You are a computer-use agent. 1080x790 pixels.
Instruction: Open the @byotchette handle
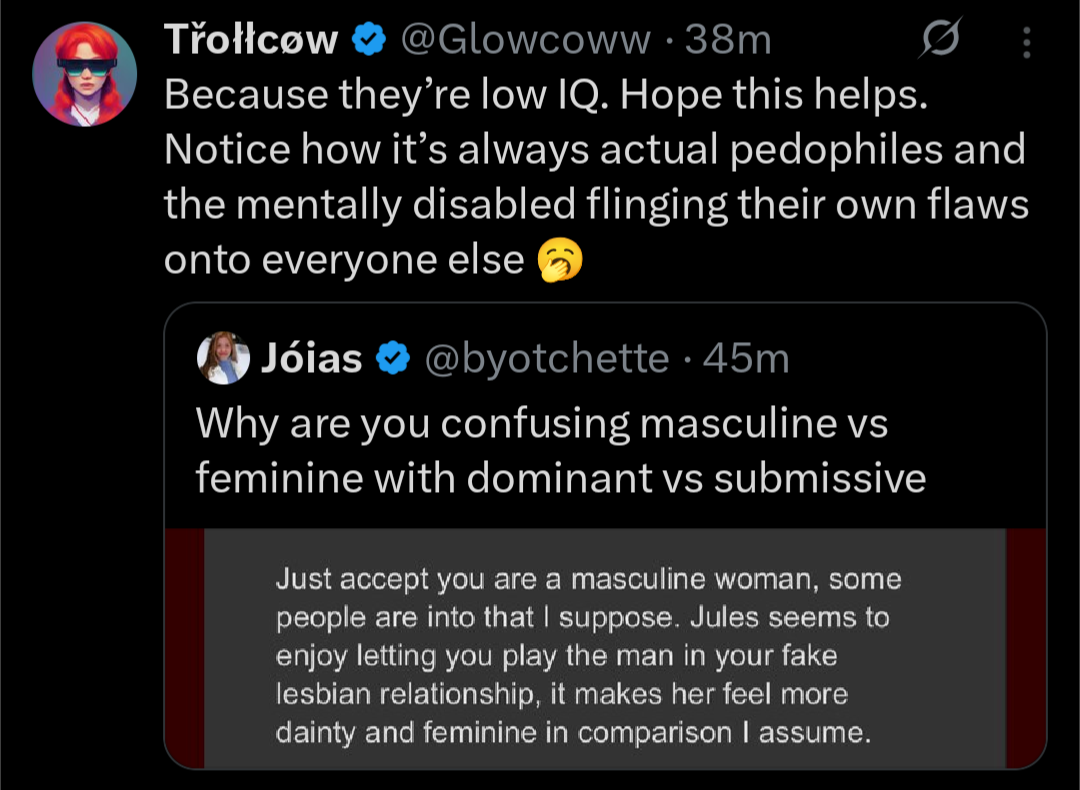coord(546,357)
